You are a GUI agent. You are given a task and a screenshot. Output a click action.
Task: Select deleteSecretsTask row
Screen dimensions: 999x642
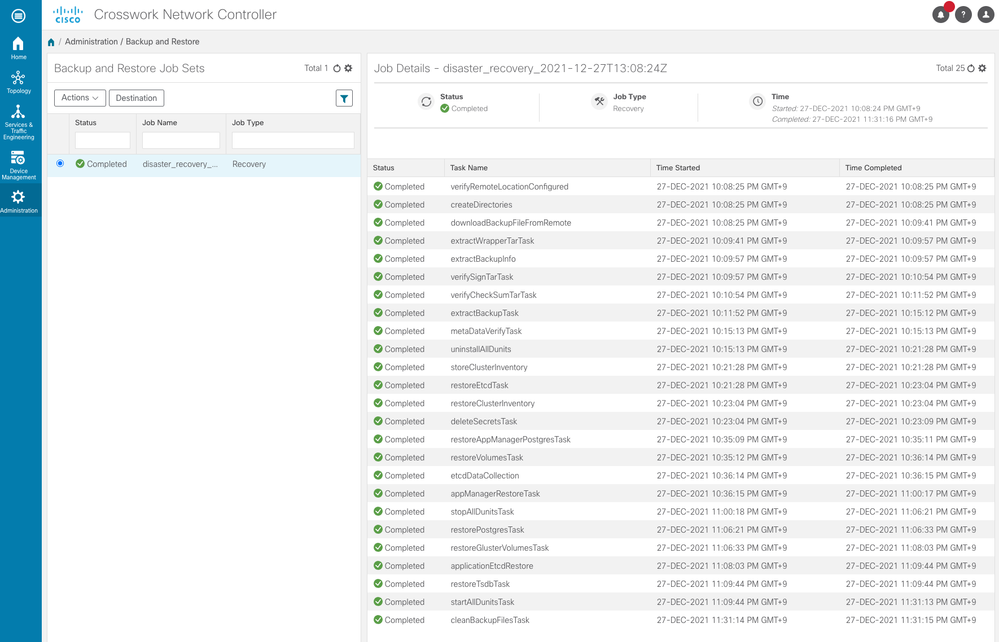coord(680,421)
